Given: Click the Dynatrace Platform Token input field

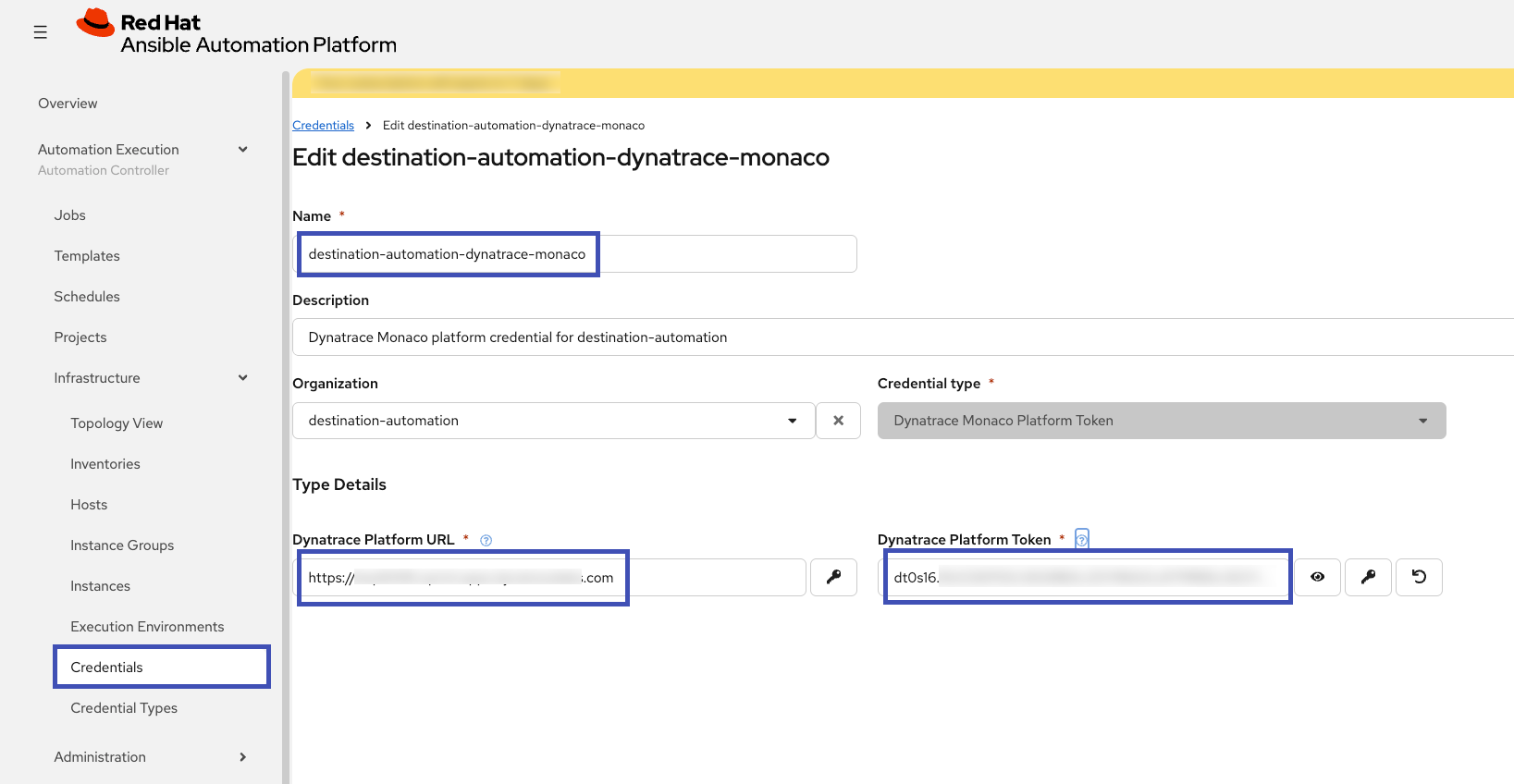Looking at the screenshot, I should (x=1084, y=578).
